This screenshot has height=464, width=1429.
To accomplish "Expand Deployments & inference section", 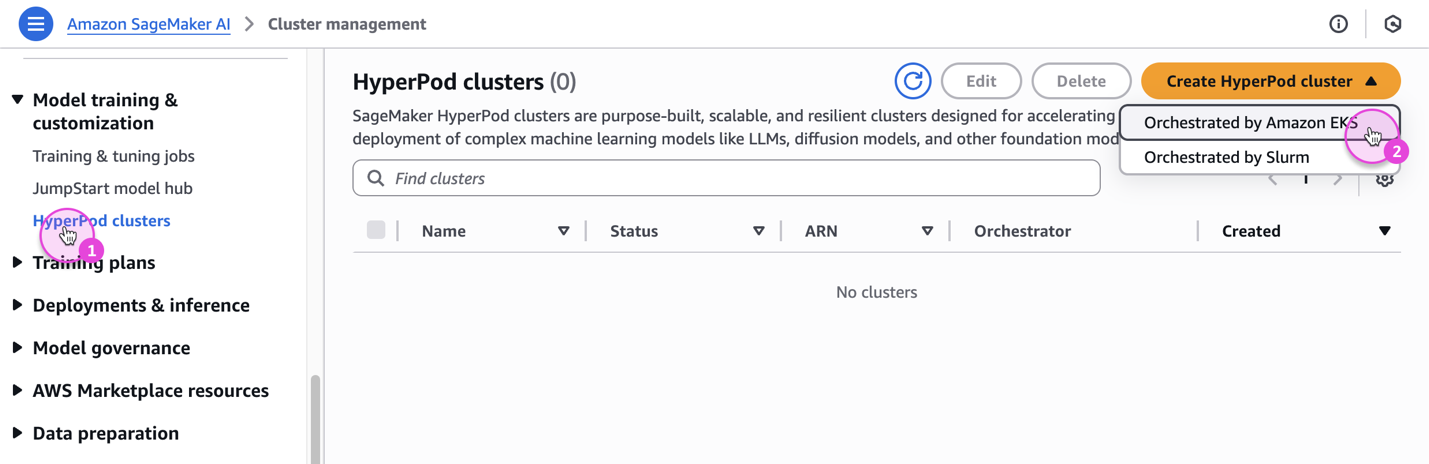I will tap(17, 305).
